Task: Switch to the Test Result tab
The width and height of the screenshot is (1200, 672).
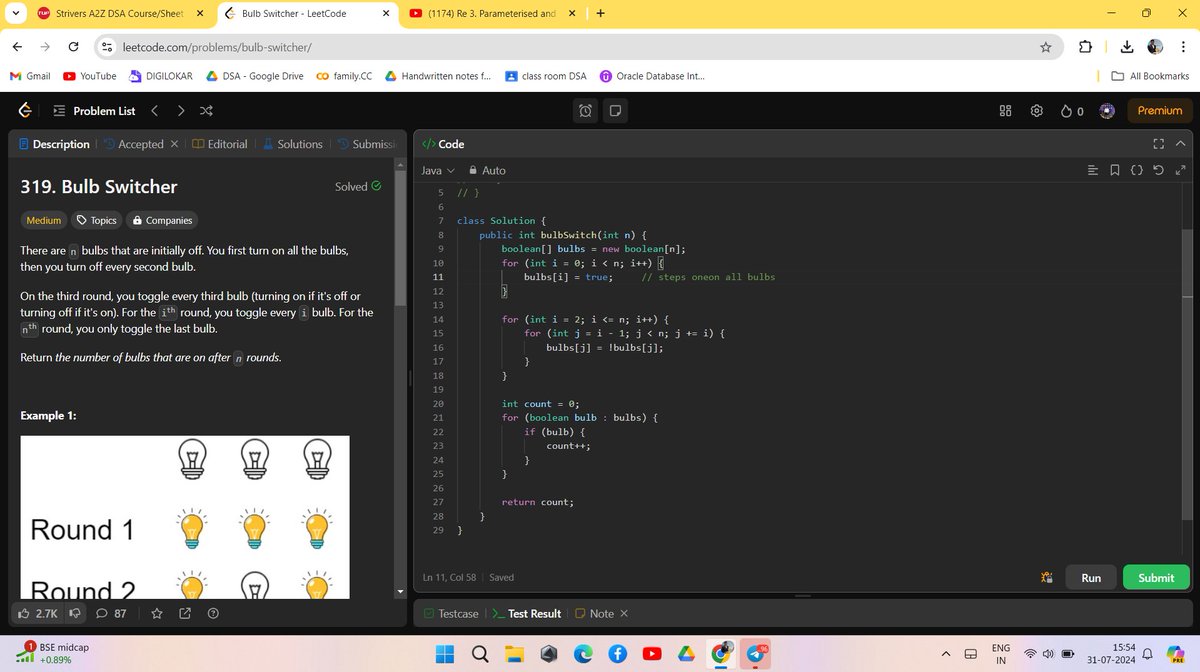Action: tap(526, 613)
